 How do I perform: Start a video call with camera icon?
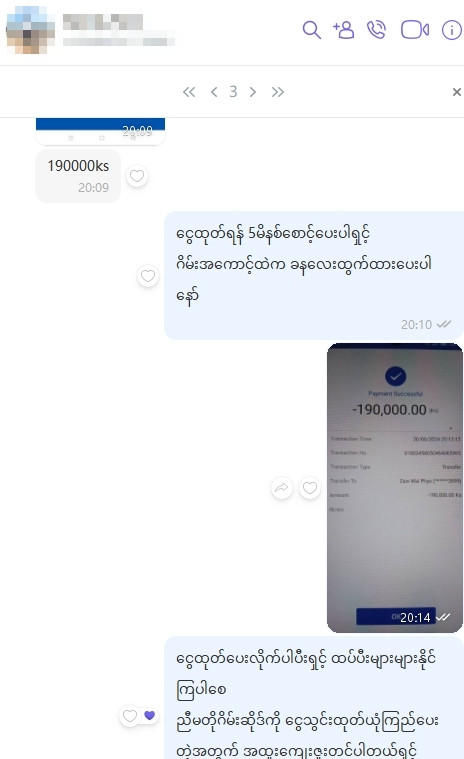point(415,30)
